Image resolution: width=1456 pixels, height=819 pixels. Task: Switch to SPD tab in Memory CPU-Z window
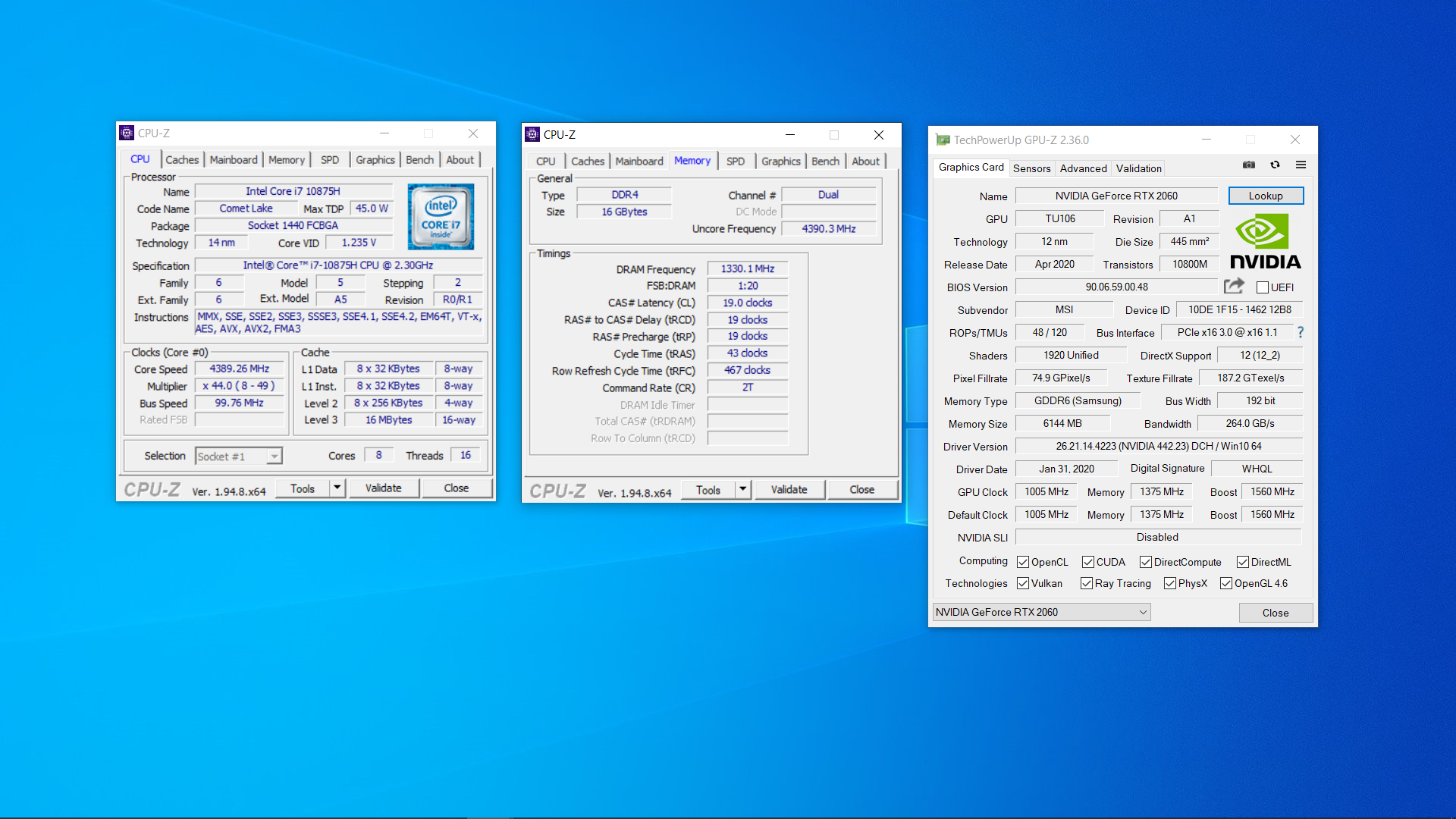click(x=736, y=161)
